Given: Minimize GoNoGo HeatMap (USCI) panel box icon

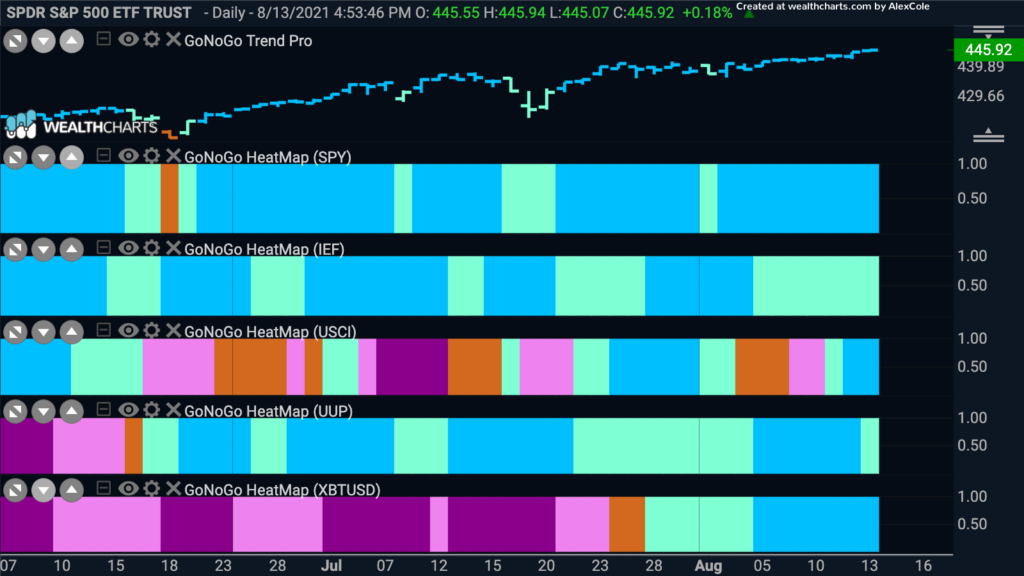Looking at the screenshot, I should 103,330.
